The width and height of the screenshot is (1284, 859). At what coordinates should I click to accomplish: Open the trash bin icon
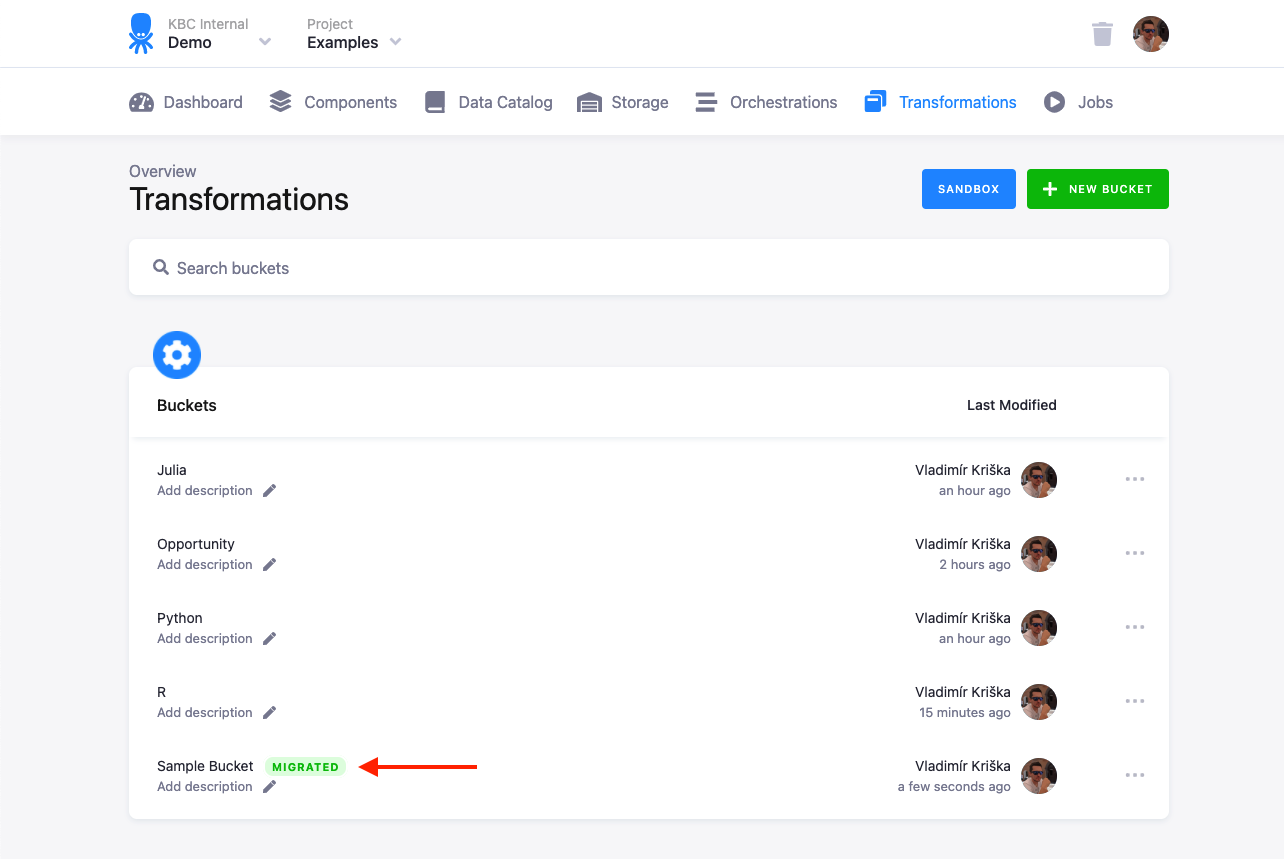1102,34
